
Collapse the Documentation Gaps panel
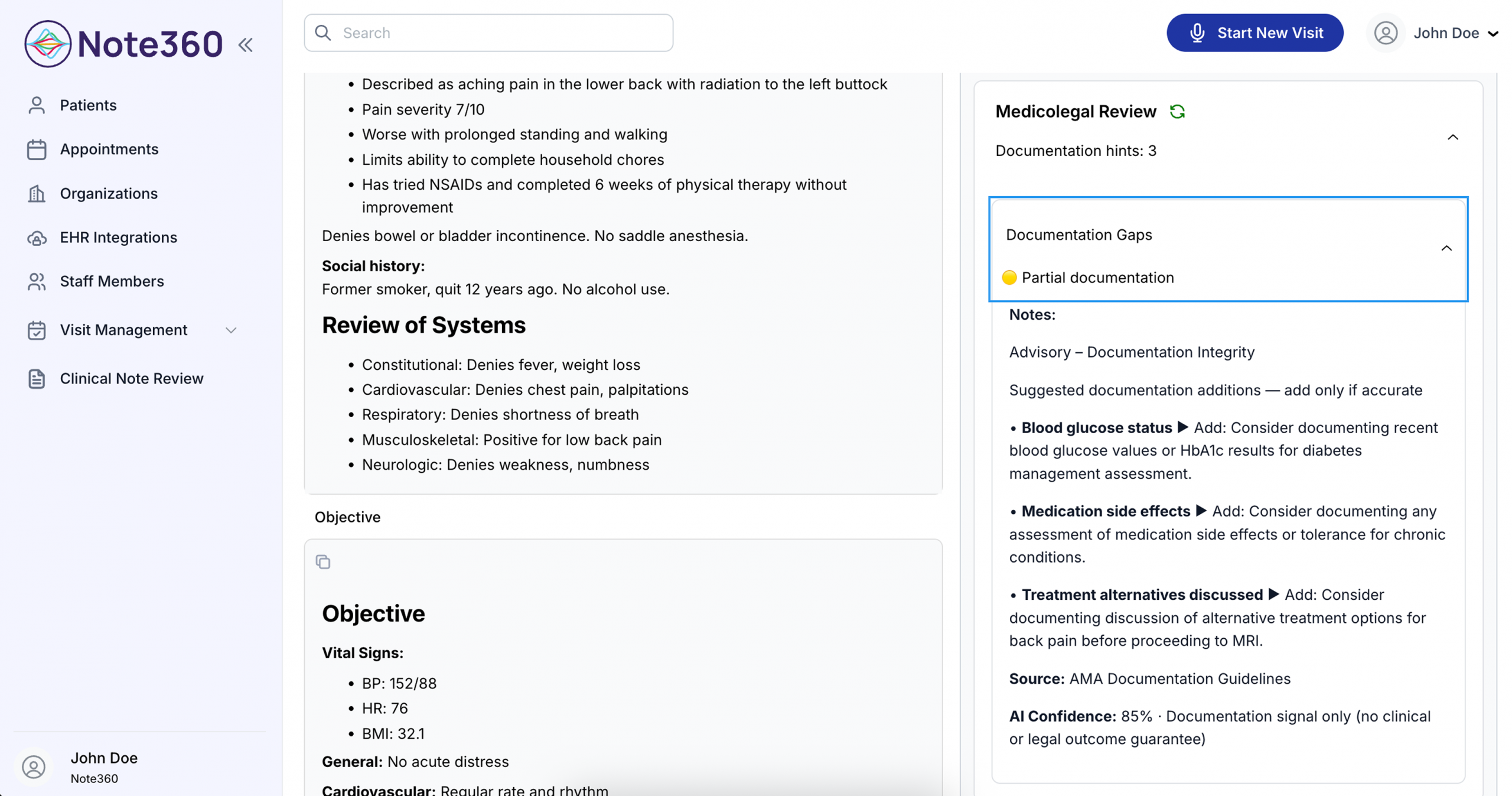coord(1447,248)
